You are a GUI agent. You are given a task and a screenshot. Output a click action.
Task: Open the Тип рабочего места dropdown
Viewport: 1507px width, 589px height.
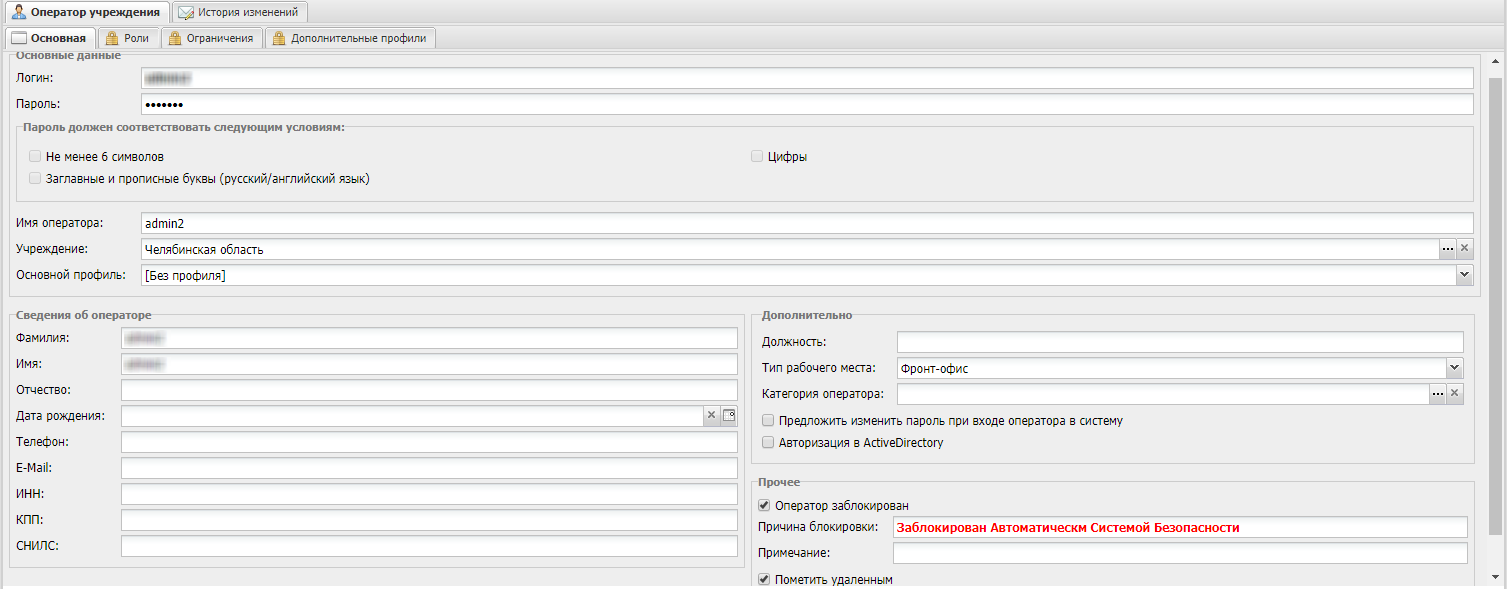click(x=1454, y=369)
